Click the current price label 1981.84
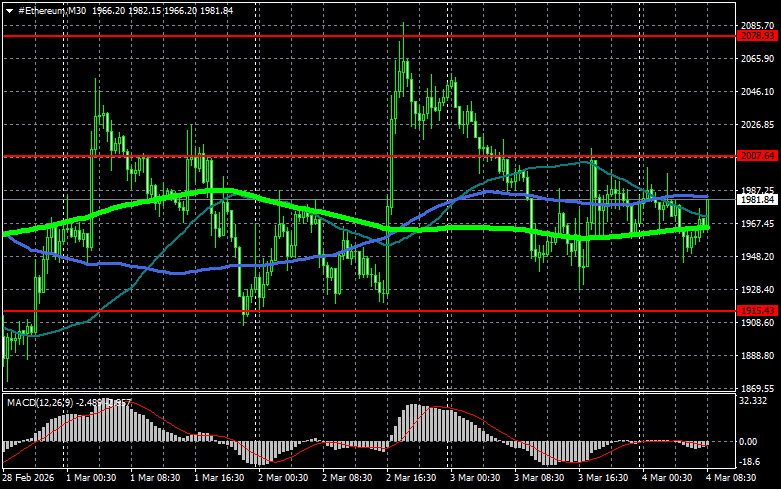 click(758, 200)
